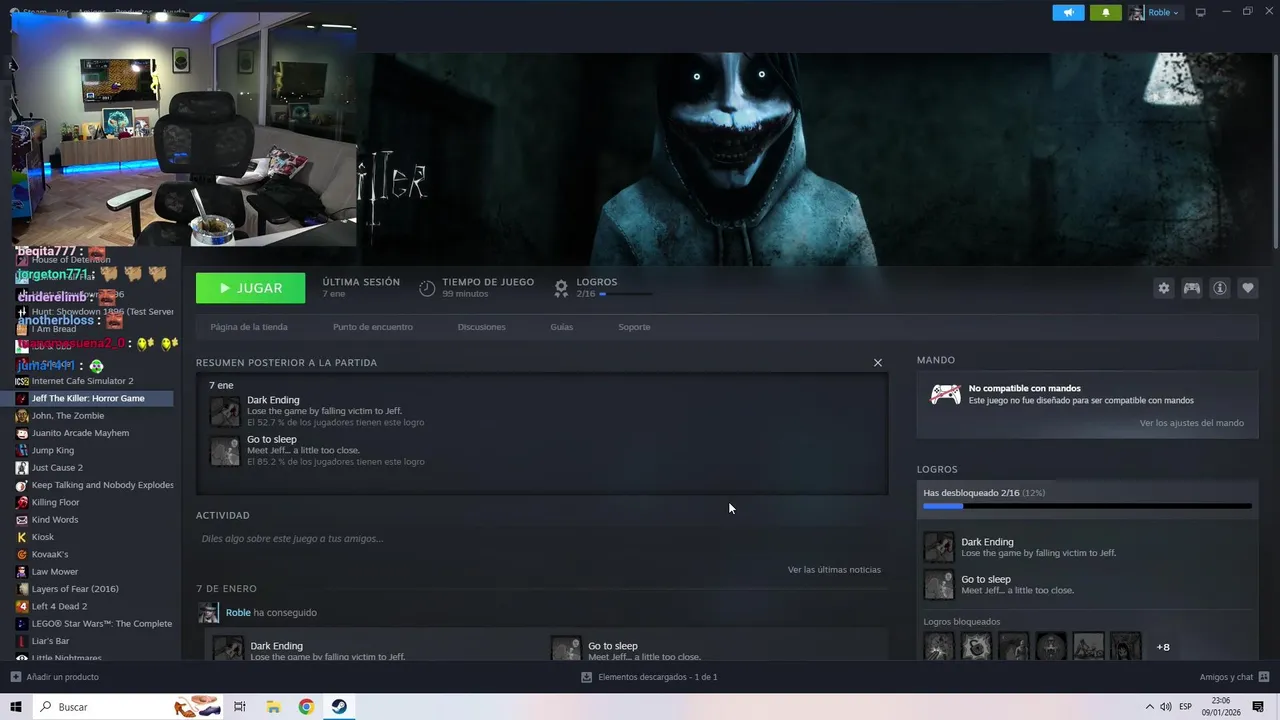Click sixth locked achievement icon
Viewport: 1280px width, 720px height.
[x=1125, y=647]
